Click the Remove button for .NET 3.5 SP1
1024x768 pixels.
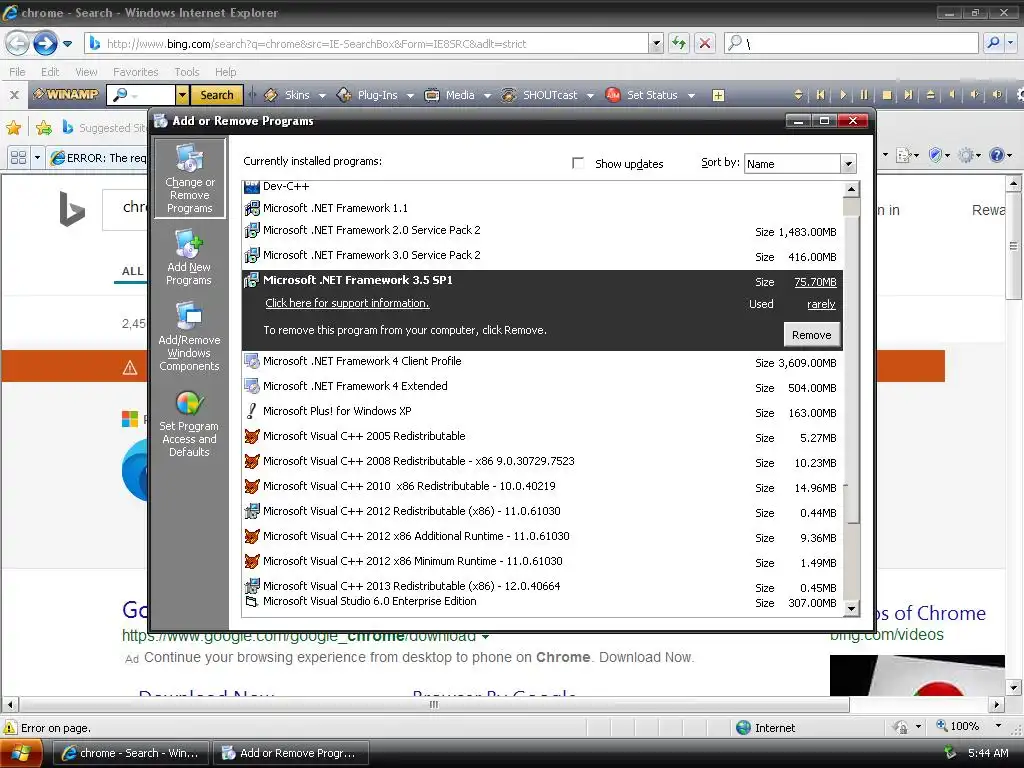(x=812, y=334)
